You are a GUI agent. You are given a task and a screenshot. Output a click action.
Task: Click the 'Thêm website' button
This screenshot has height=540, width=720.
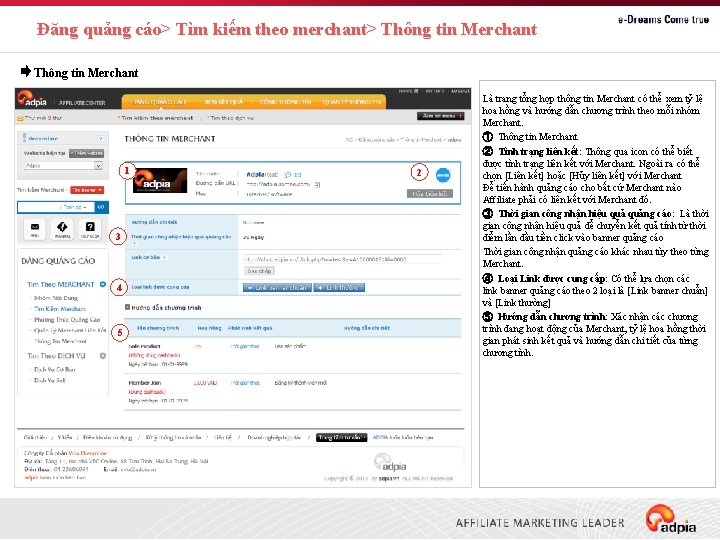pos(87,153)
